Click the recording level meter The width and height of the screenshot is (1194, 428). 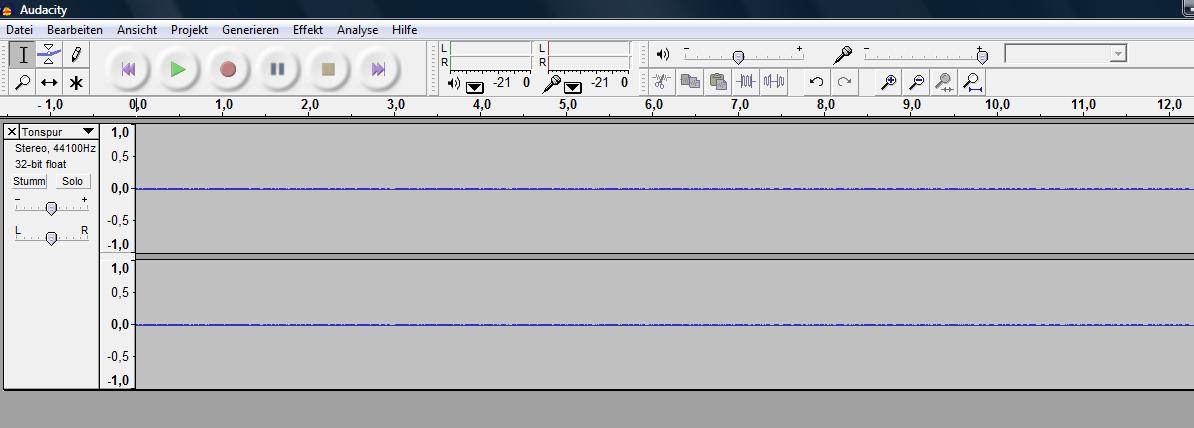(589, 55)
